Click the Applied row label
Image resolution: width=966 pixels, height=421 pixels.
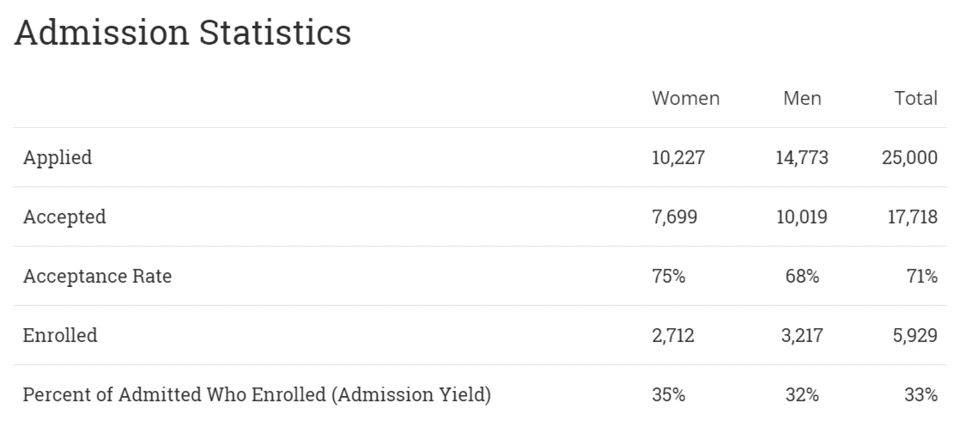(58, 158)
